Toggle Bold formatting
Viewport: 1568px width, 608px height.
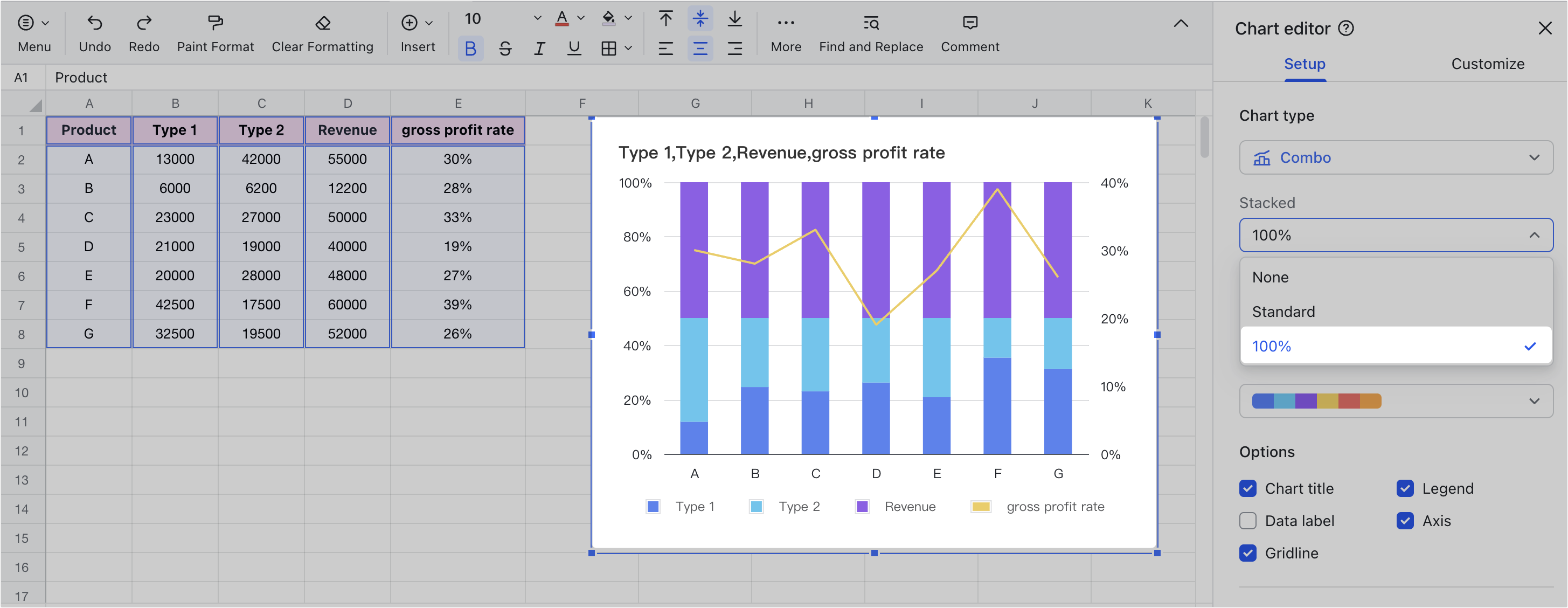pos(470,49)
